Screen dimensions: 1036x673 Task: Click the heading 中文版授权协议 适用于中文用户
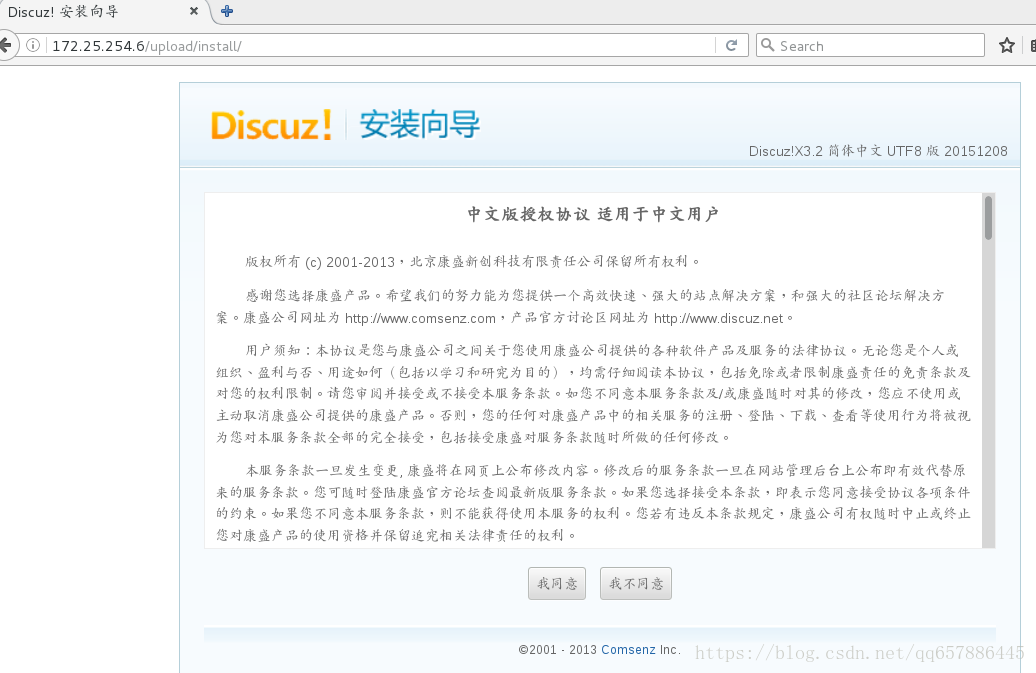tap(593, 214)
